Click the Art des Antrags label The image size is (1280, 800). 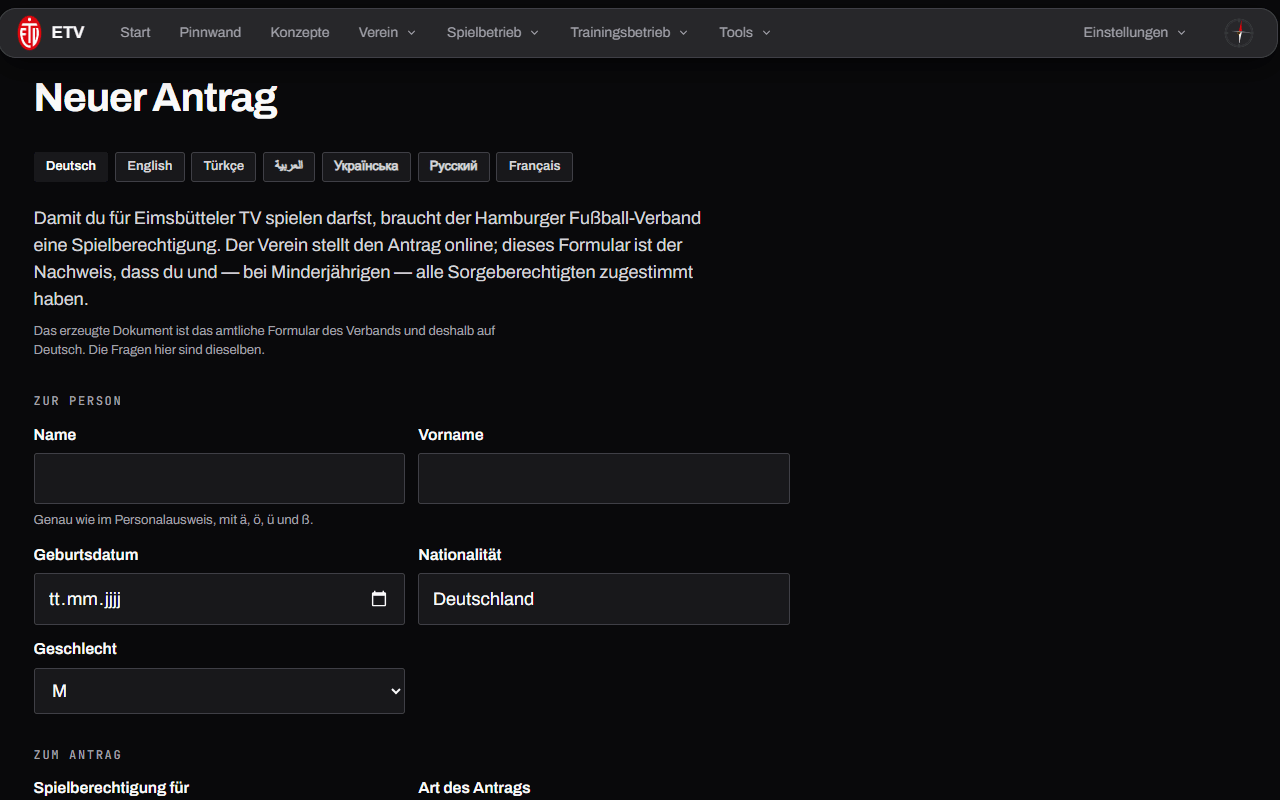click(x=474, y=788)
